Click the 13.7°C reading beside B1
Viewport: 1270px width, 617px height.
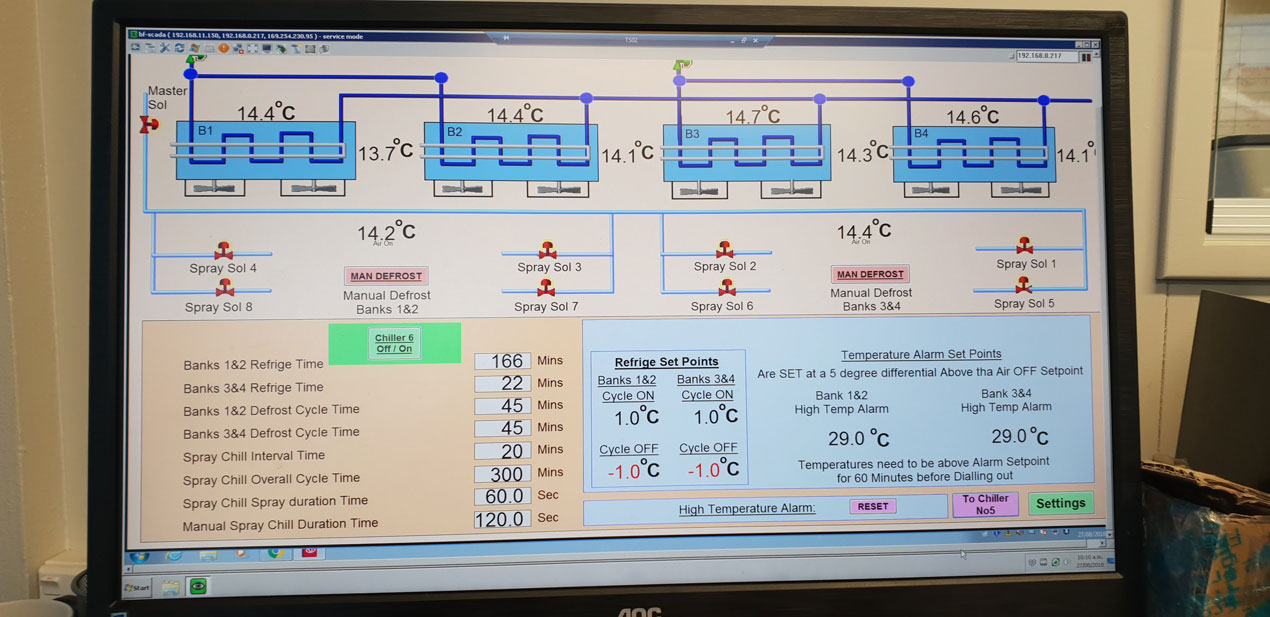(x=386, y=152)
